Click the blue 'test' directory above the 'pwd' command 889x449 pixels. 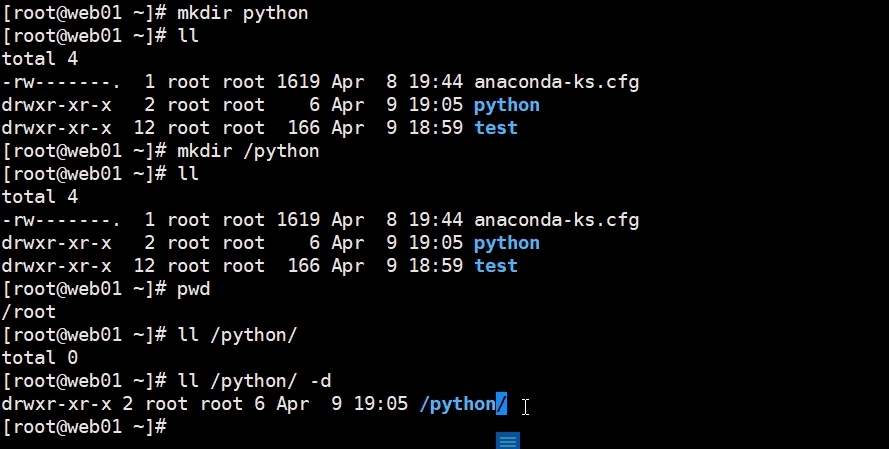[x=496, y=266]
